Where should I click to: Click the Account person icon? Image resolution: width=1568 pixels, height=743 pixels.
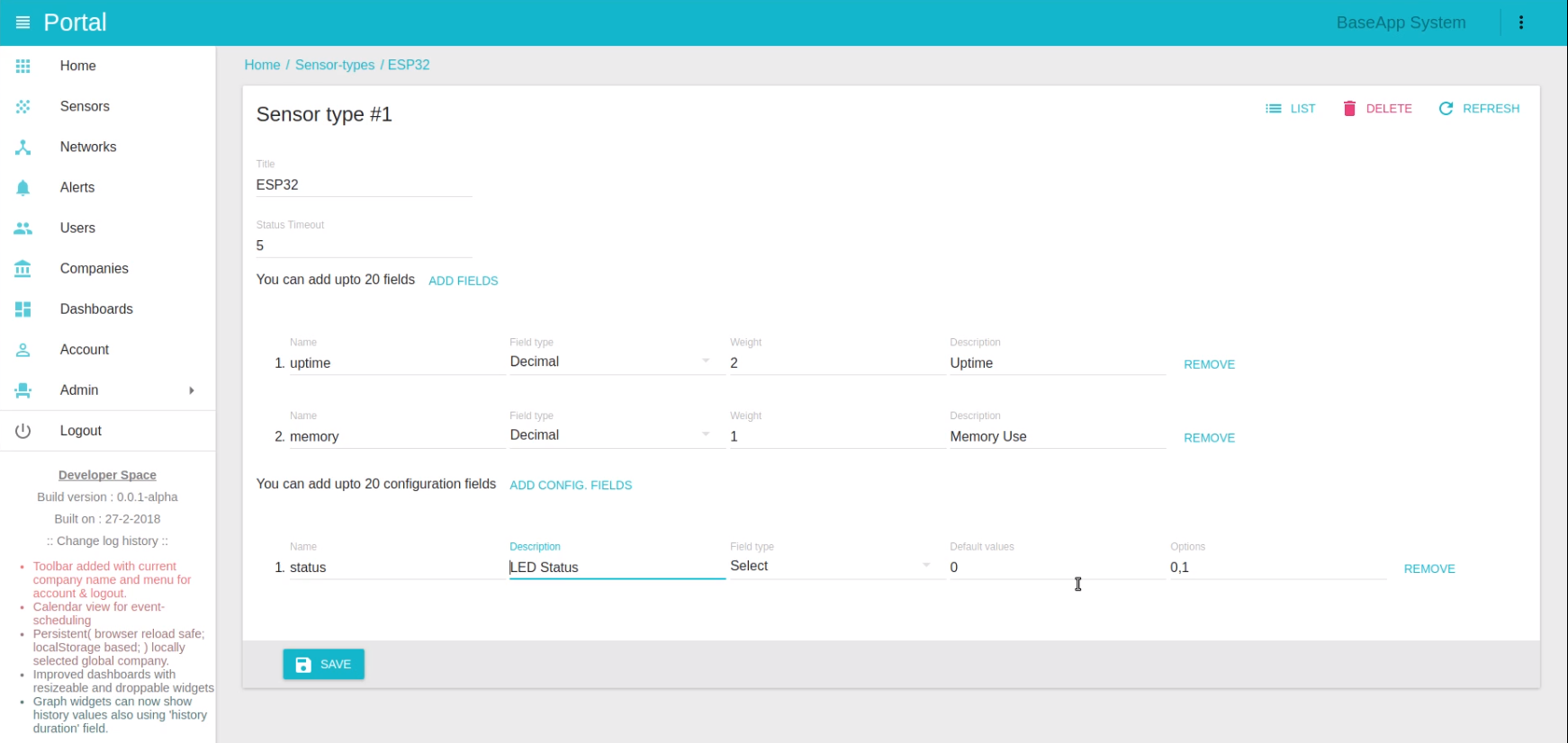tap(23, 349)
